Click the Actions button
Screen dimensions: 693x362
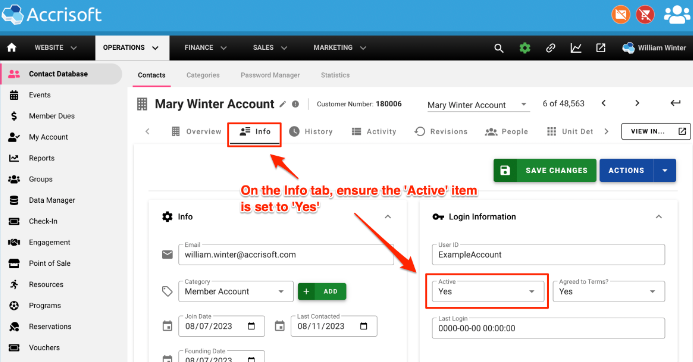[x=626, y=171]
